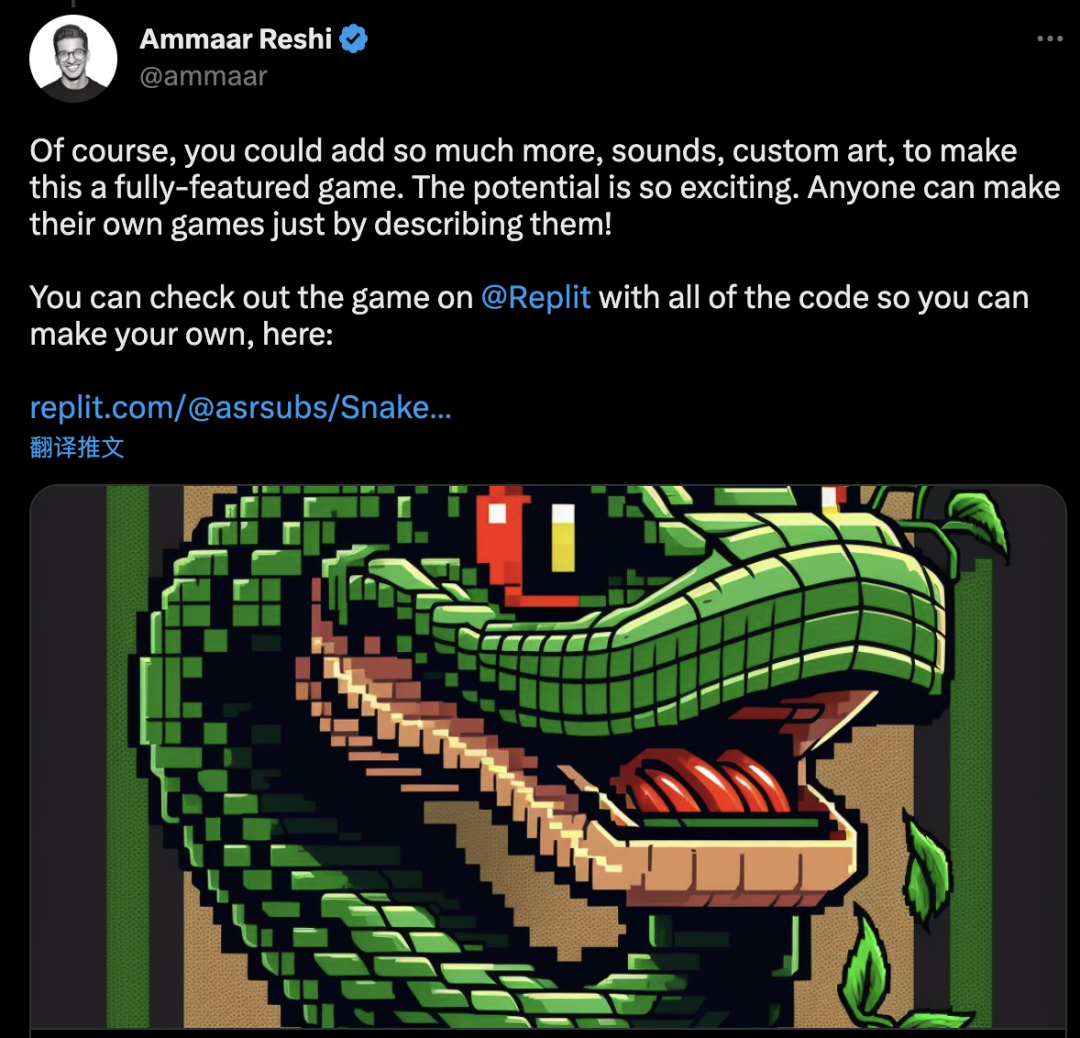This screenshot has width=1080, height=1038.
Task: Click the snake's yellow and white eye
Action: pos(563,537)
